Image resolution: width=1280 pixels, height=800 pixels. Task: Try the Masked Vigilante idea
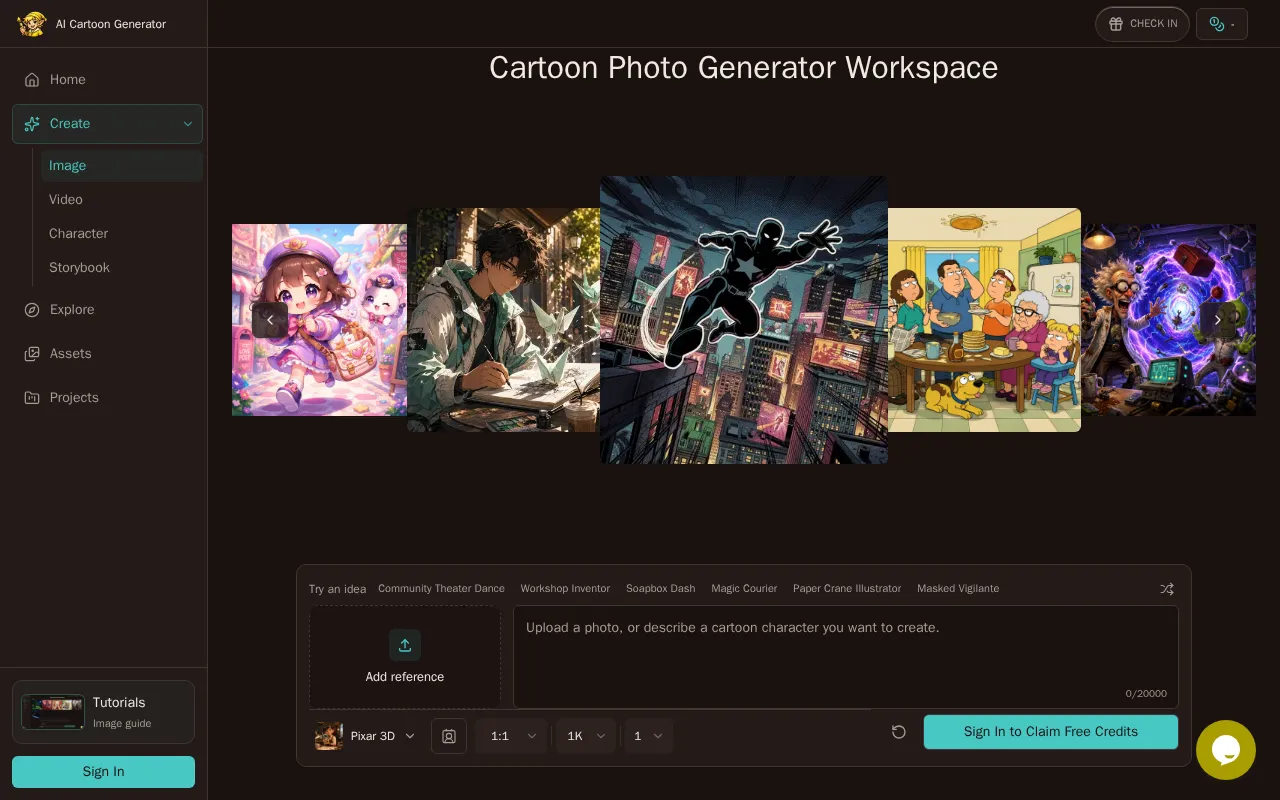click(x=958, y=589)
